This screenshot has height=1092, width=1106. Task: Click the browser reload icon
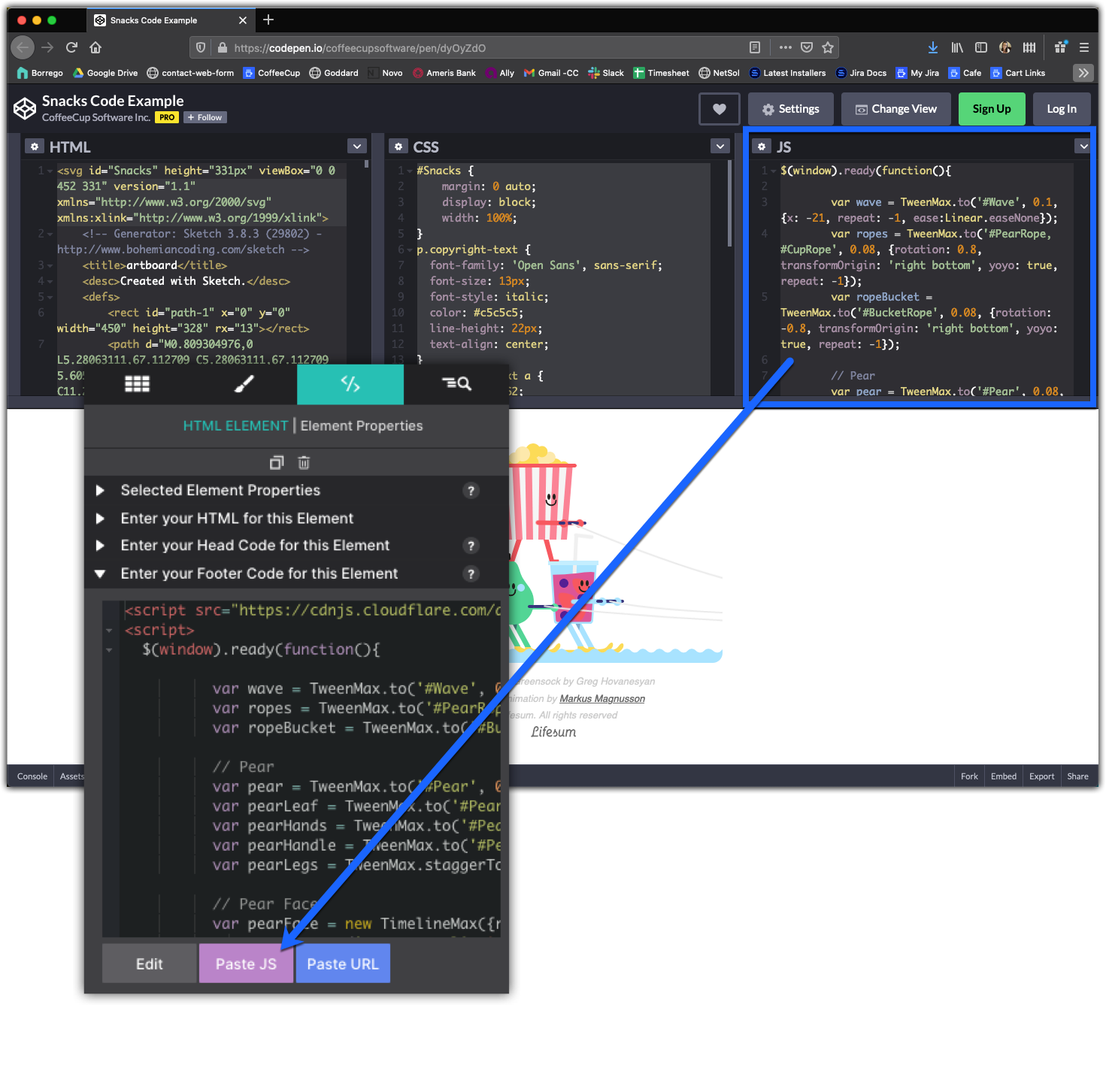(71, 47)
